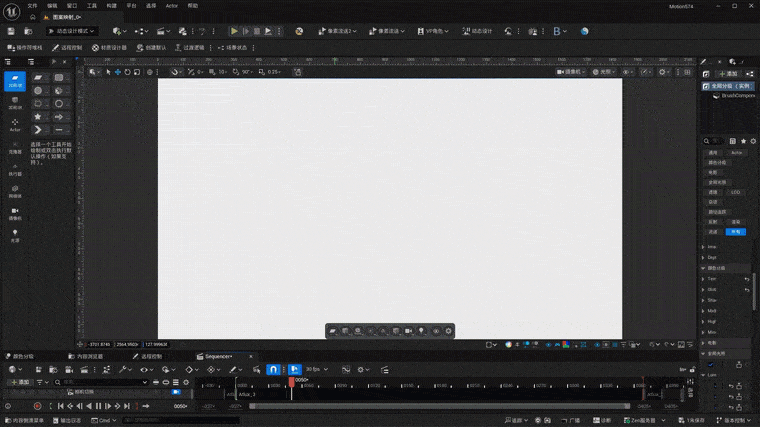The width and height of the screenshot is (760, 427).
Task: Click the Sequencer track search field
Action: coord(101,382)
